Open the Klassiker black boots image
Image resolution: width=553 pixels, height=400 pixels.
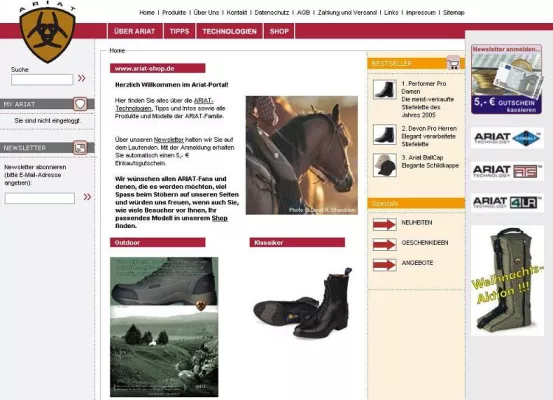coord(303,303)
